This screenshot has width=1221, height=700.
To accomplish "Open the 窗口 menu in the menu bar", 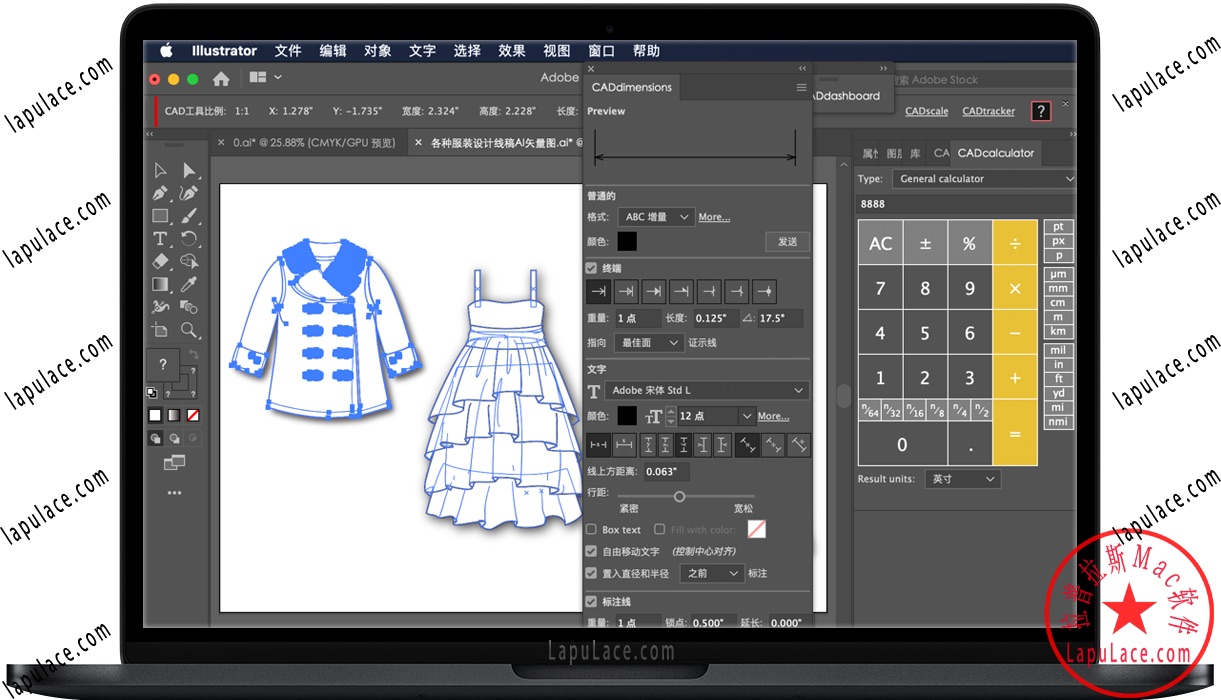I will point(601,51).
